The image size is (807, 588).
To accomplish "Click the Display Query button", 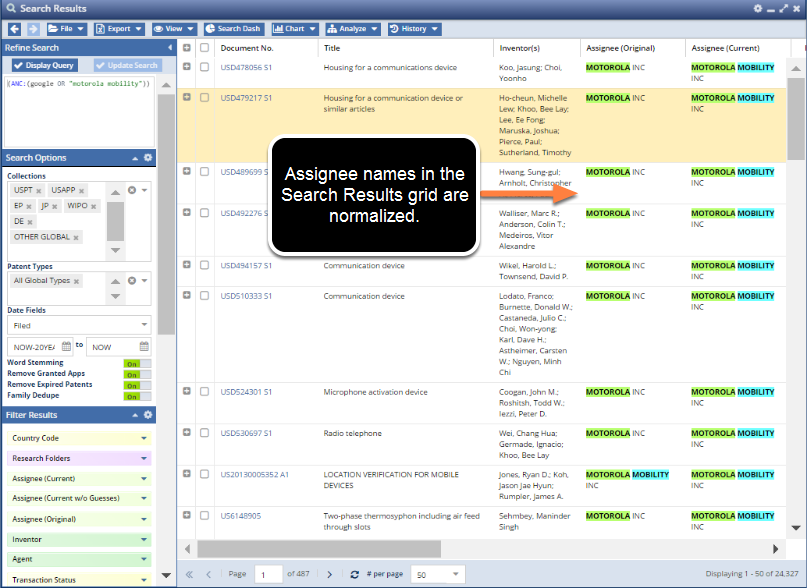I will click(x=45, y=65).
